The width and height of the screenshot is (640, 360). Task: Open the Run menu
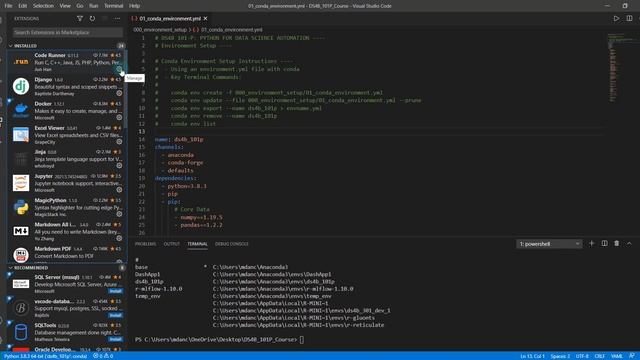click(93, 6)
